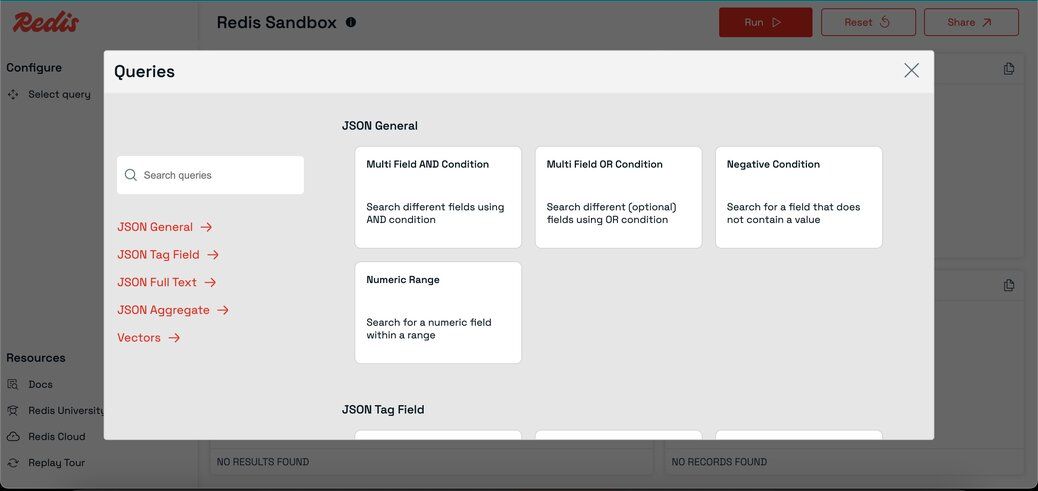This screenshot has height=491, width=1038.
Task: Click the Redis Sandbox title
Action: (x=277, y=22)
